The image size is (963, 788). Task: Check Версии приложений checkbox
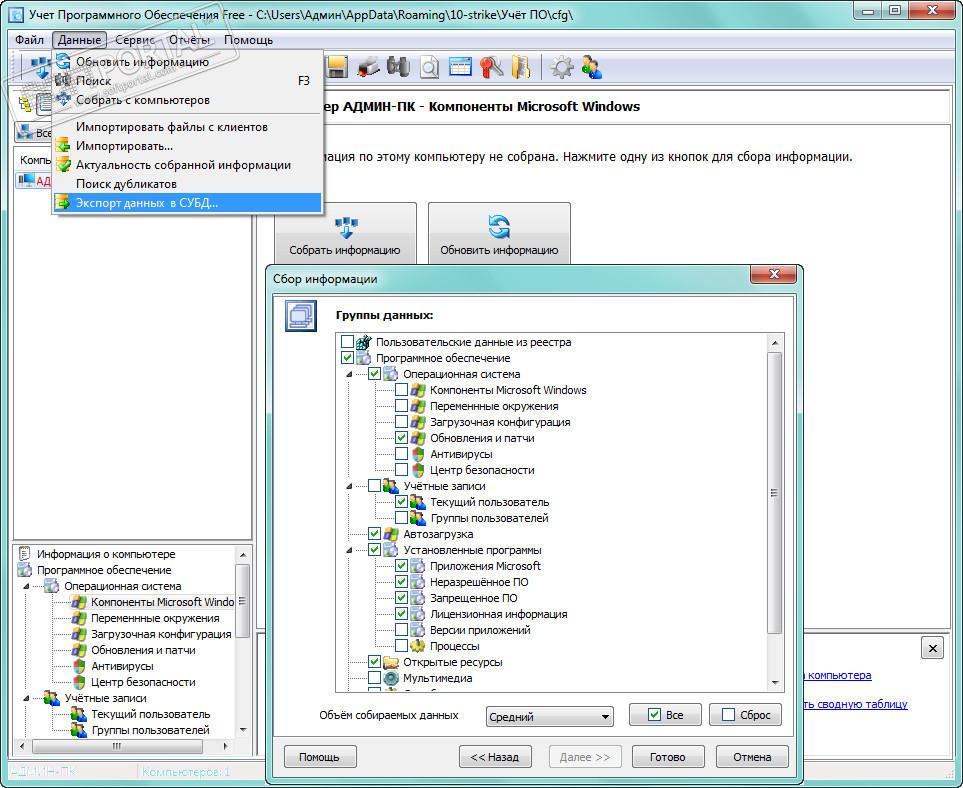401,630
